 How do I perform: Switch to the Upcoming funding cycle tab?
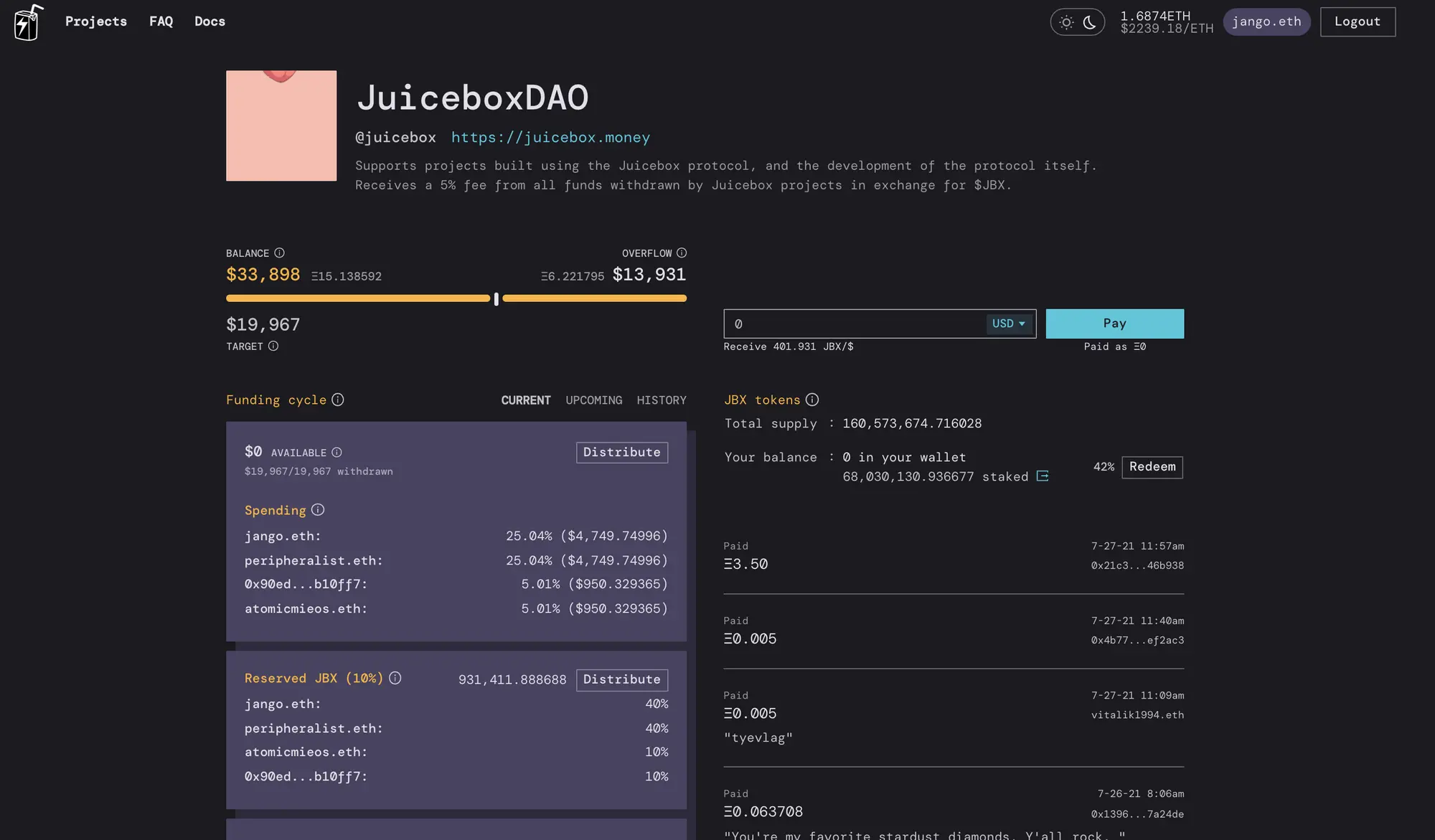(x=593, y=400)
